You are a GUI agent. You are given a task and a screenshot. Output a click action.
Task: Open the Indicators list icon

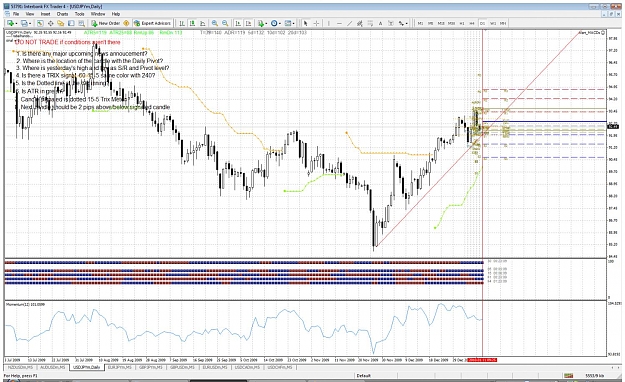point(261,23)
